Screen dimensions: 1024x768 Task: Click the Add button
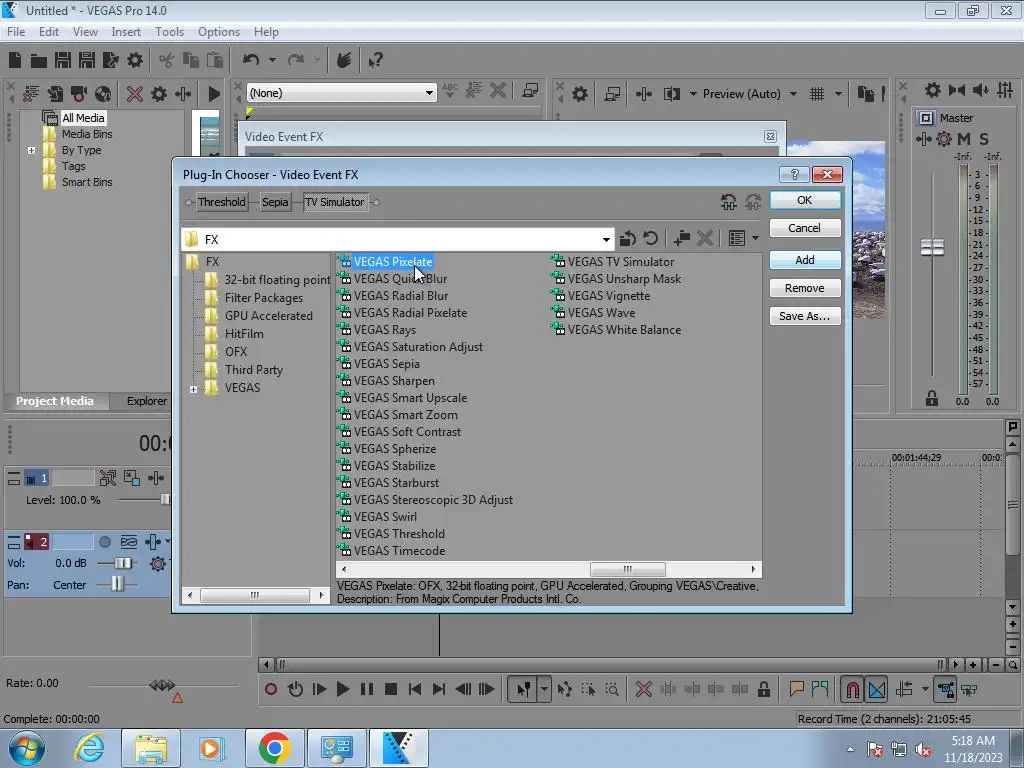tap(805, 260)
